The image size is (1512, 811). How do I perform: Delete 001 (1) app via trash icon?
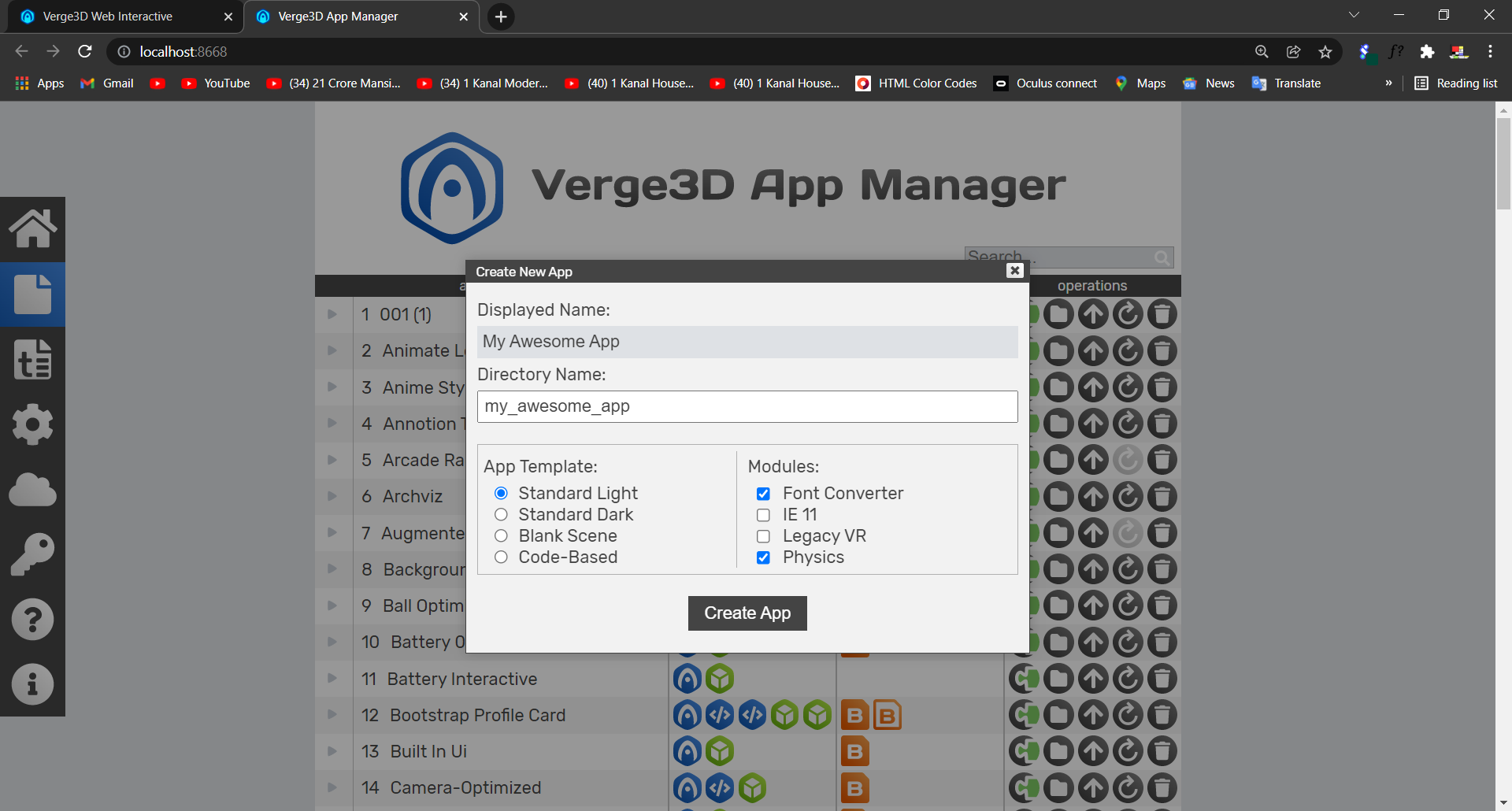tap(1162, 314)
